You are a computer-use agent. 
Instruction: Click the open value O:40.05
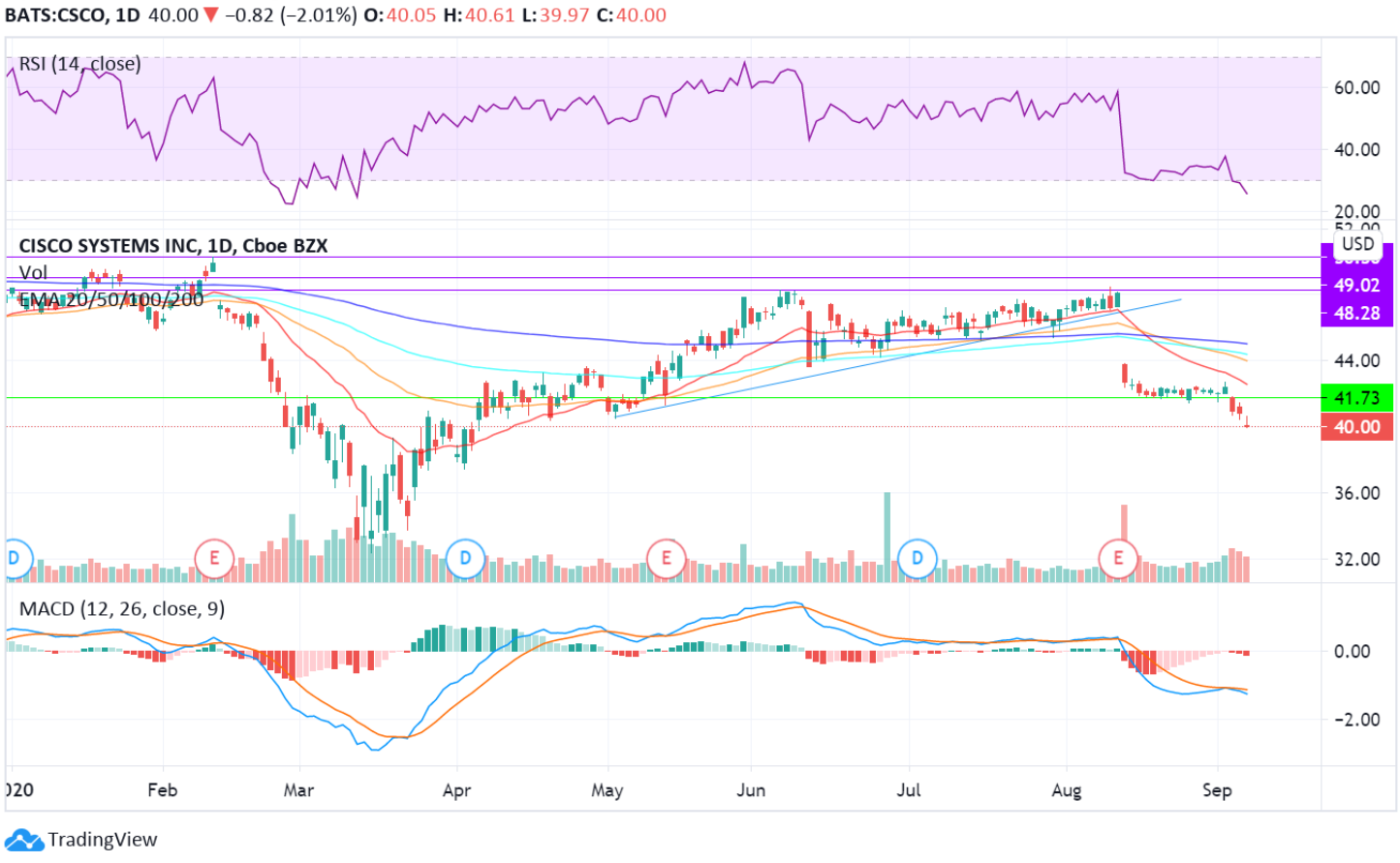(400, 15)
